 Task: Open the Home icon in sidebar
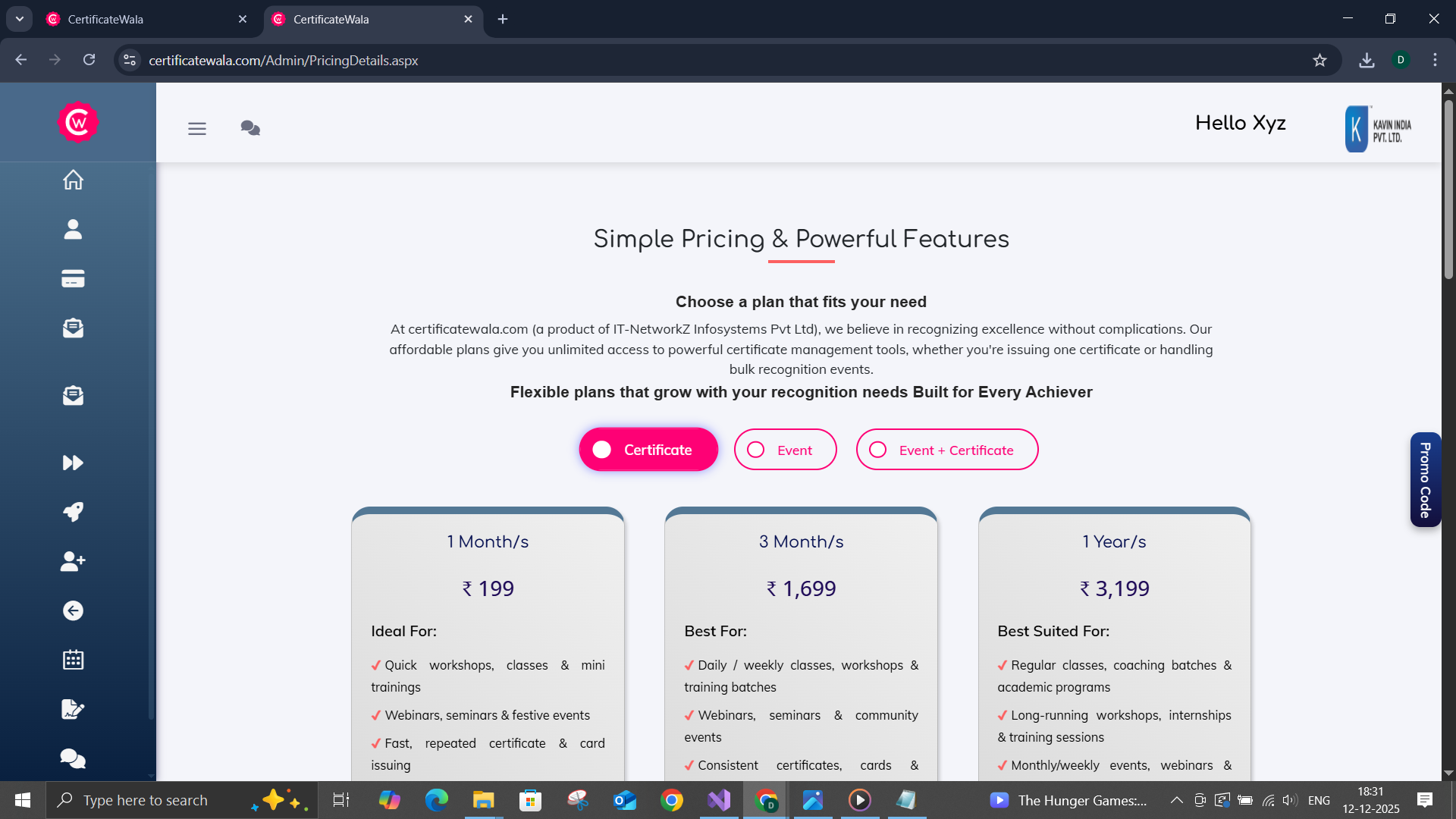(x=73, y=180)
